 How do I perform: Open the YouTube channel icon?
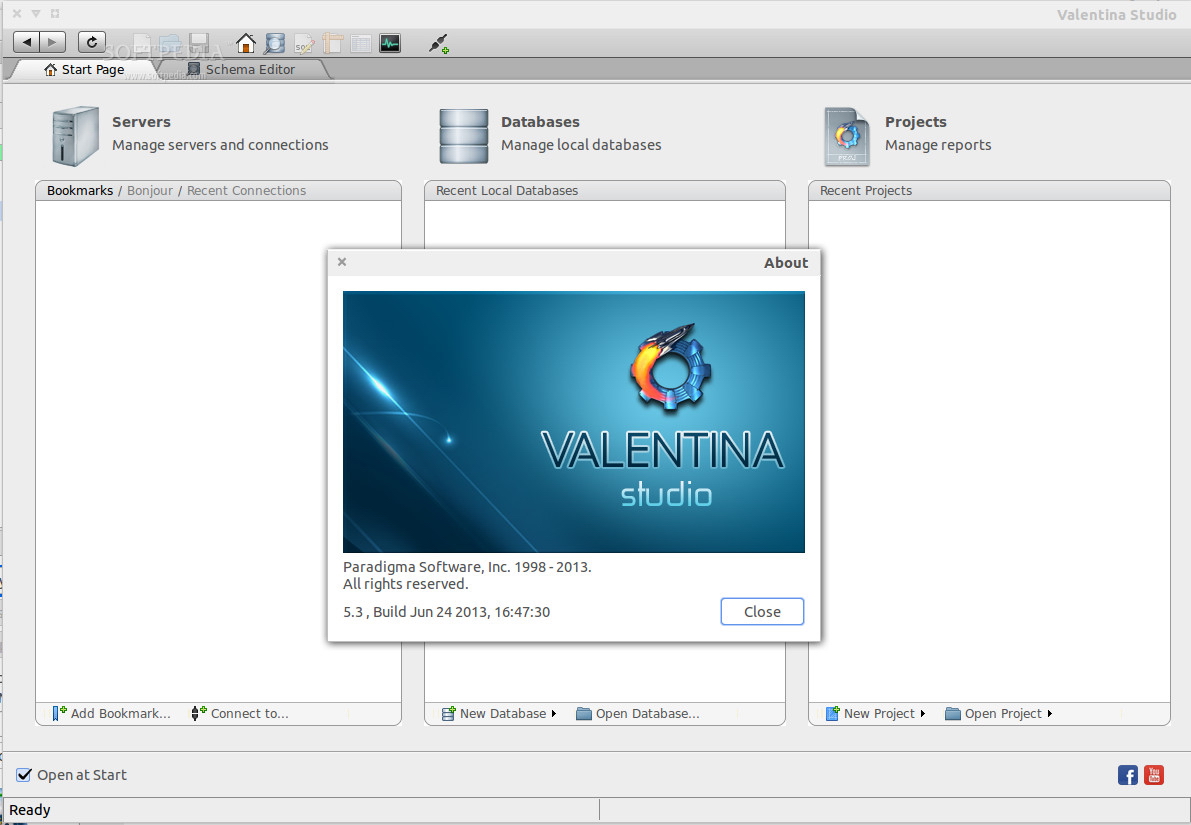(1154, 775)
